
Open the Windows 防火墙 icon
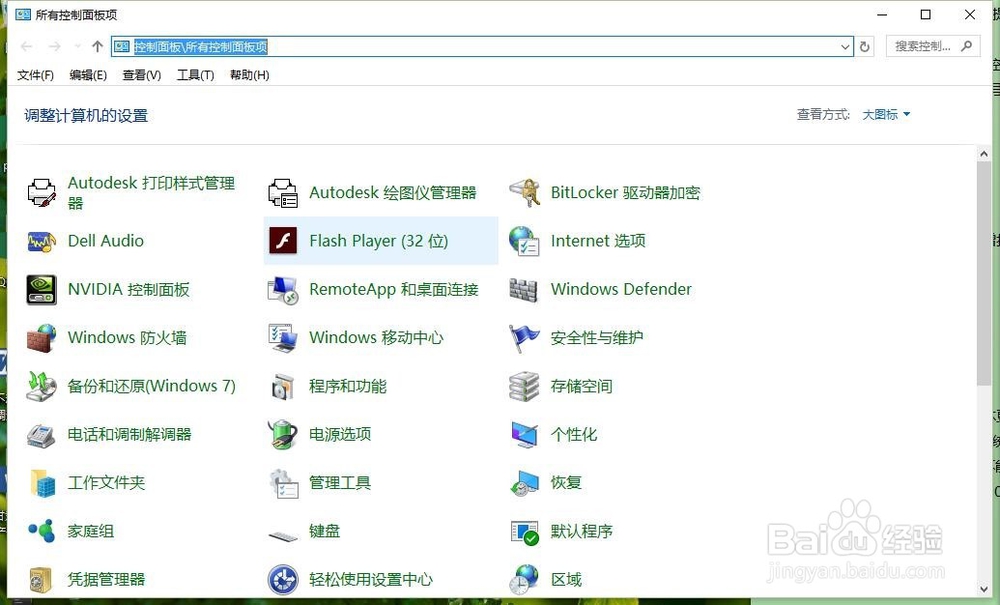(x=41, y=338)
